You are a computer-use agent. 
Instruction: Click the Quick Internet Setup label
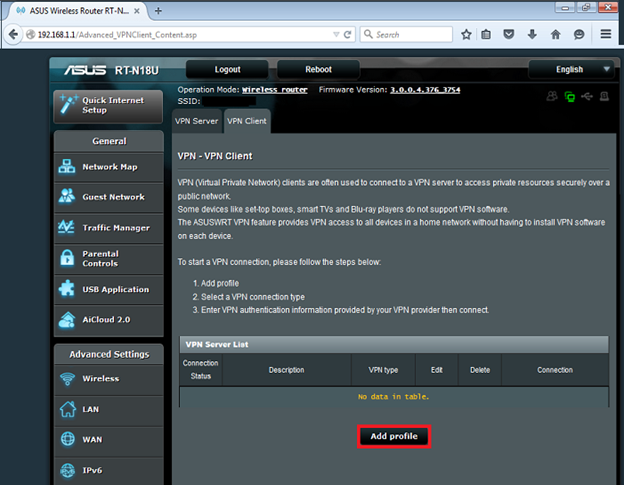(x=113, y=105)
